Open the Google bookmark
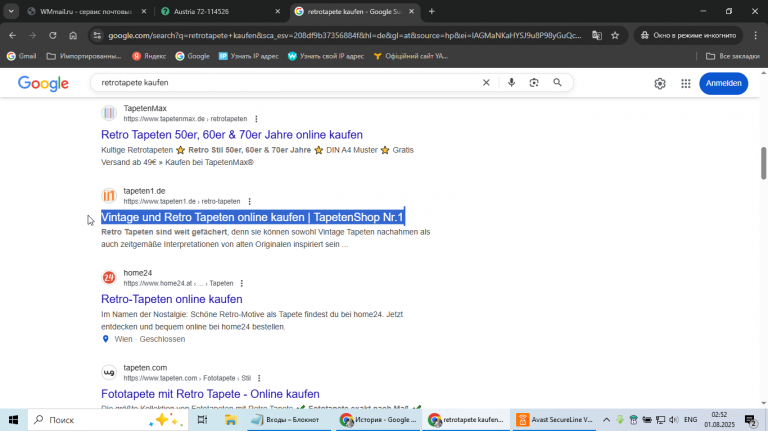 pyautogui.click(x=192, y=56)
